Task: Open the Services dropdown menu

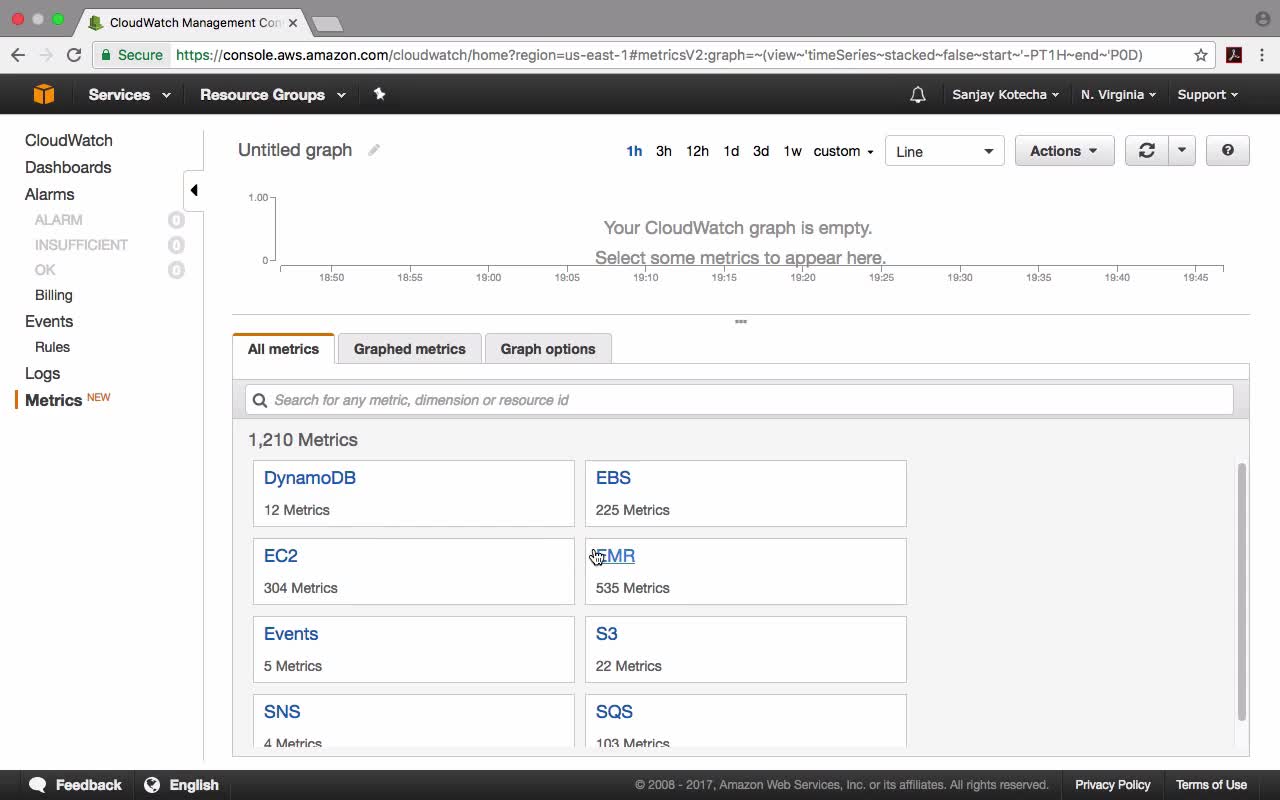Action: (x=129, y=95)
